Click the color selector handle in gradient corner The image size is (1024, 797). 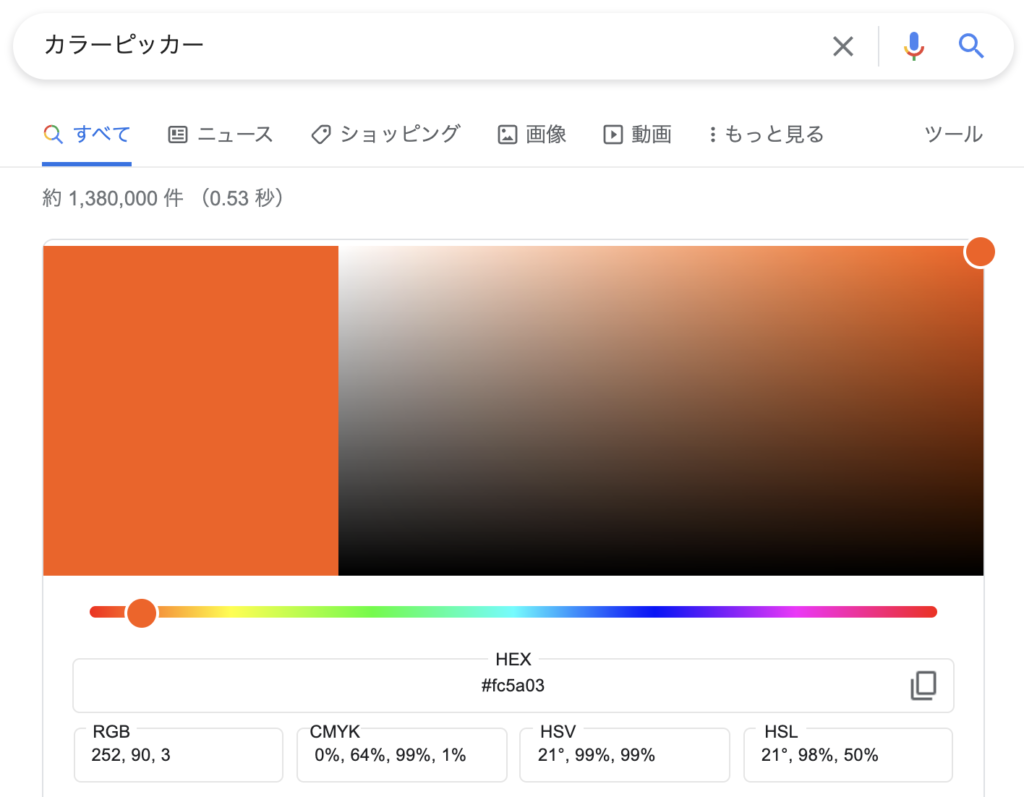coord(980,252)
